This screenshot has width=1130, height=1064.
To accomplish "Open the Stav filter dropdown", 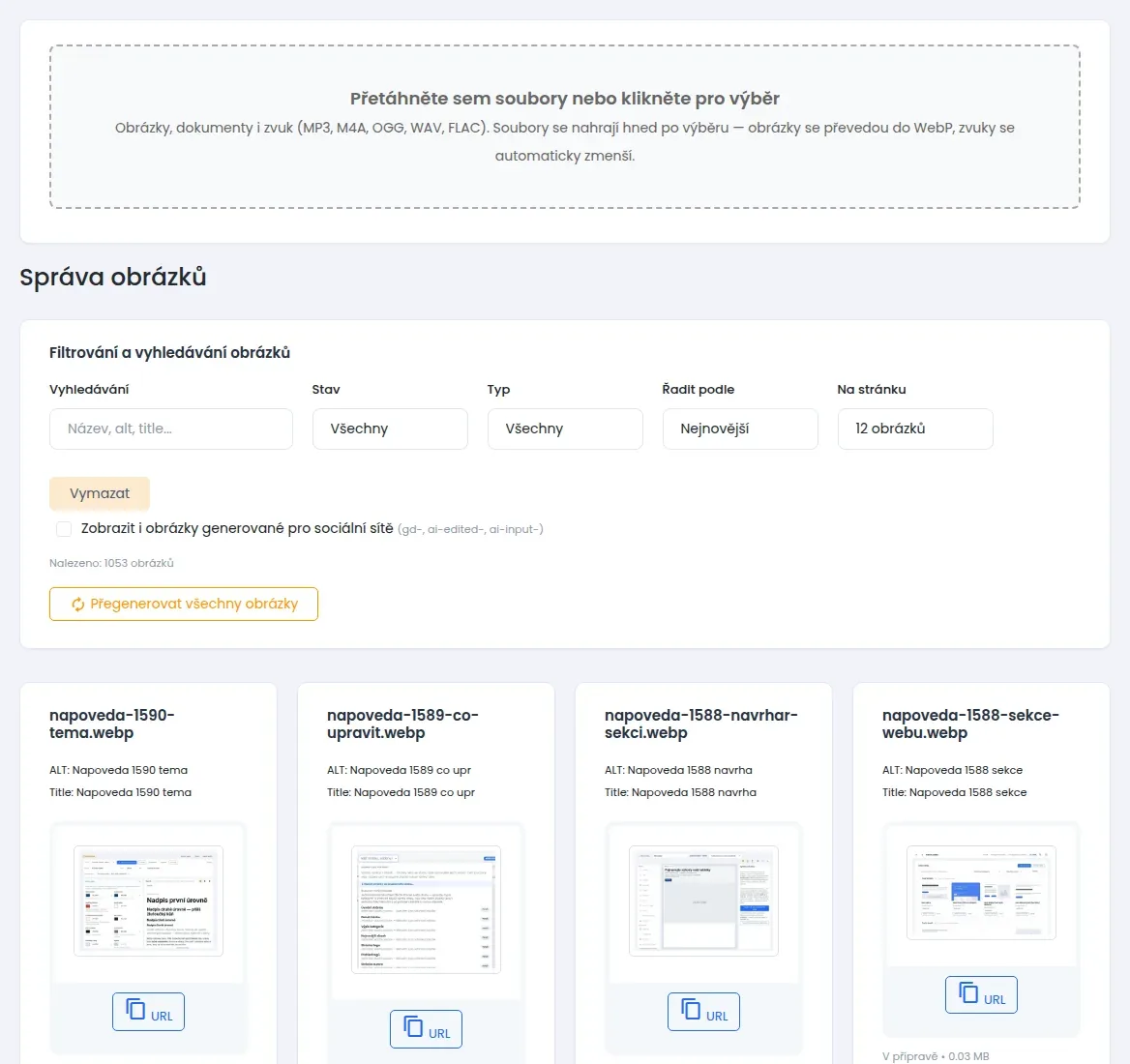I will pos(390,429).
